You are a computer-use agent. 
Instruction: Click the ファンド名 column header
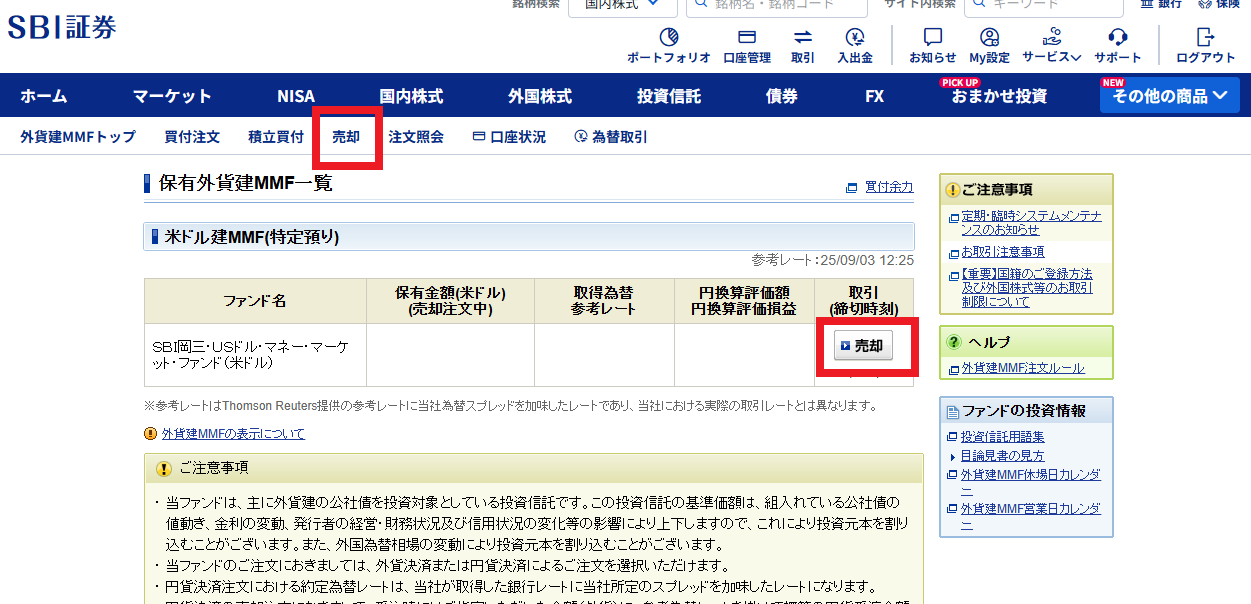coord(255,301)
